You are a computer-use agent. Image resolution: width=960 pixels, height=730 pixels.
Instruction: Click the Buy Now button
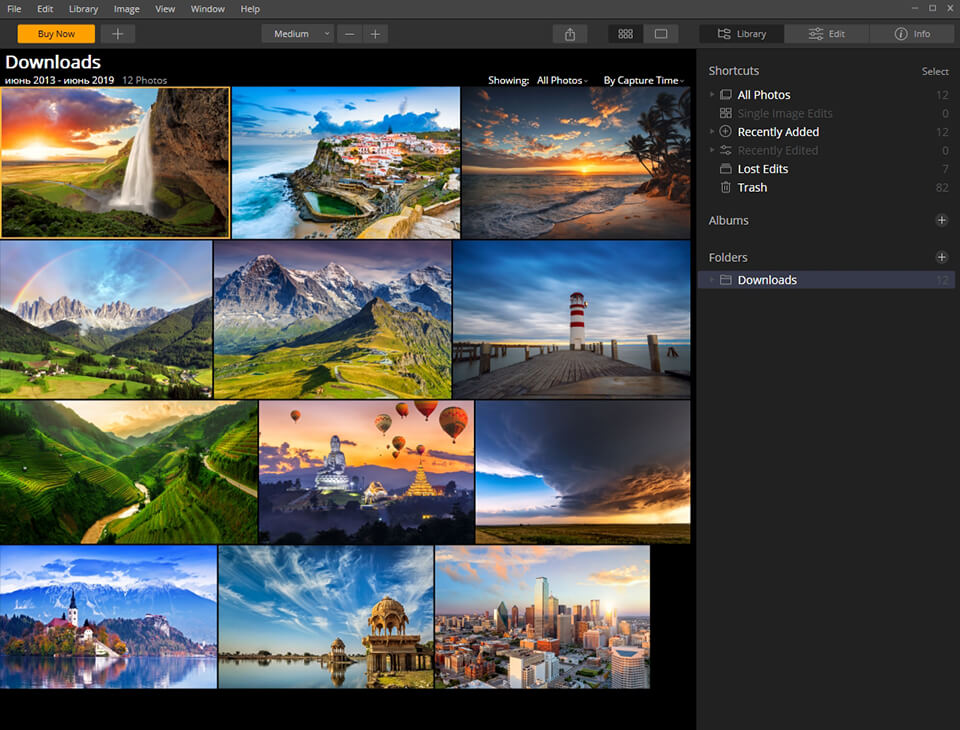[x=55, y=33]
